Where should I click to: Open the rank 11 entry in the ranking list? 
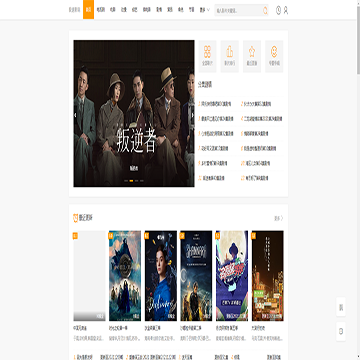[x=212, y=178]
